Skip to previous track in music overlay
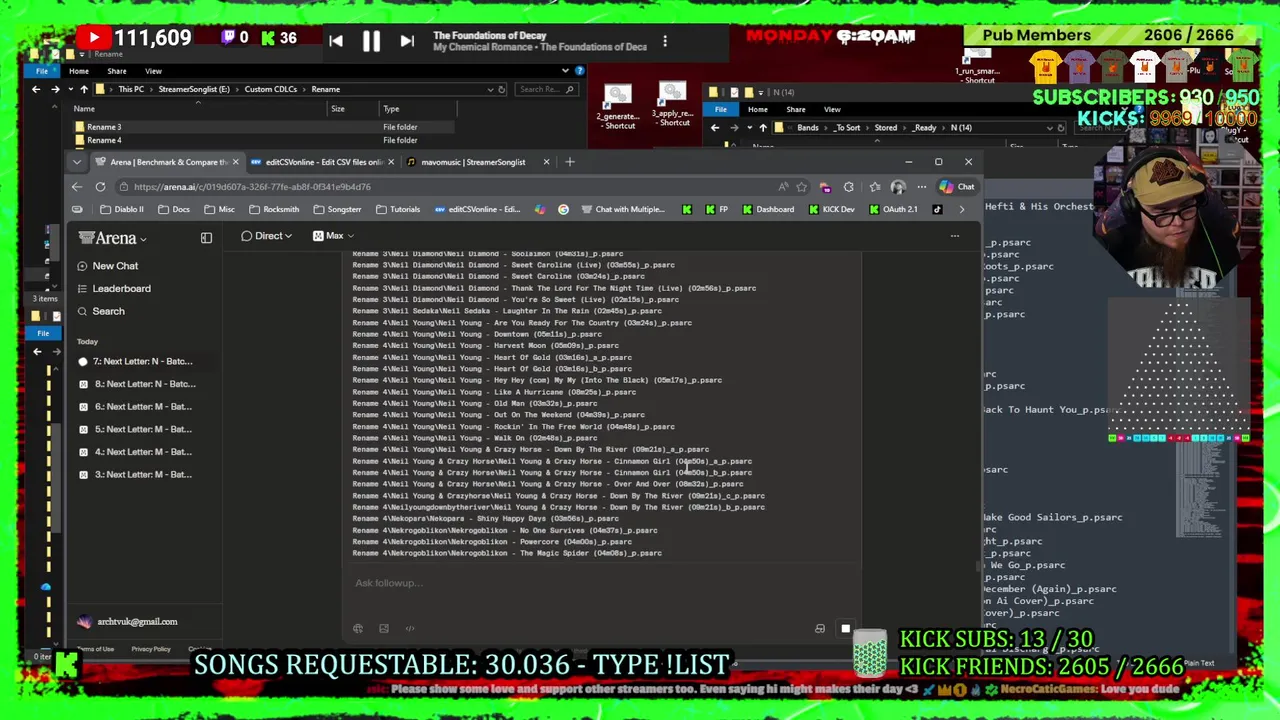This screenshot has height=720, width=1280. tap(336, 41)
